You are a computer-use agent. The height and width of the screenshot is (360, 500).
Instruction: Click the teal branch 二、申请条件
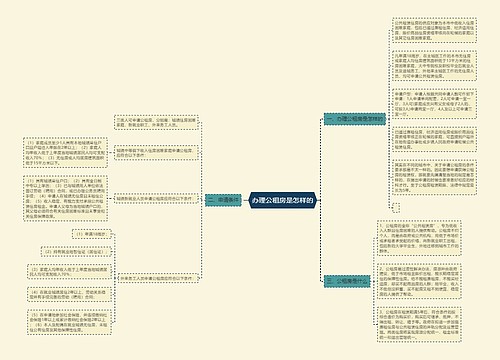coord(223,200)
